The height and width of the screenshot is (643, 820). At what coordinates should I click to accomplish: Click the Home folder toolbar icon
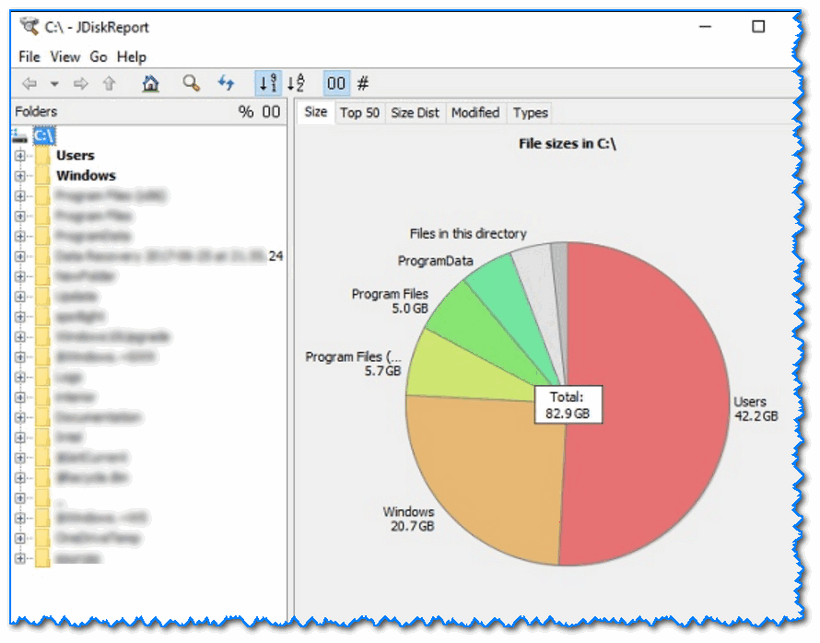150,84
